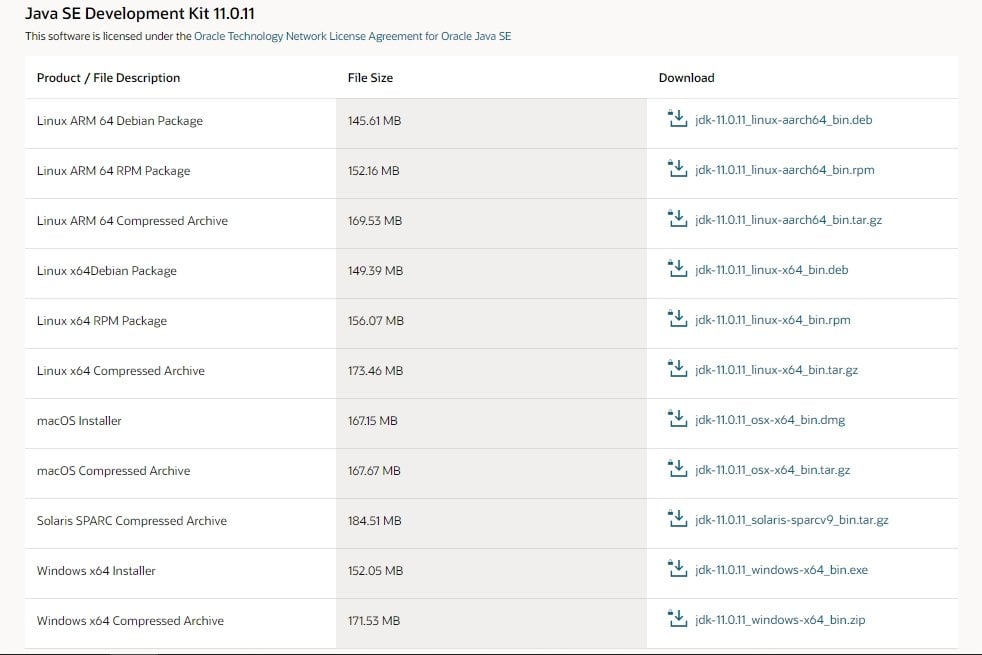Screen dimensions: 982x655
Task: Select Linux ARM 64 Debian Package text
Action: click(x=120, y=121)
